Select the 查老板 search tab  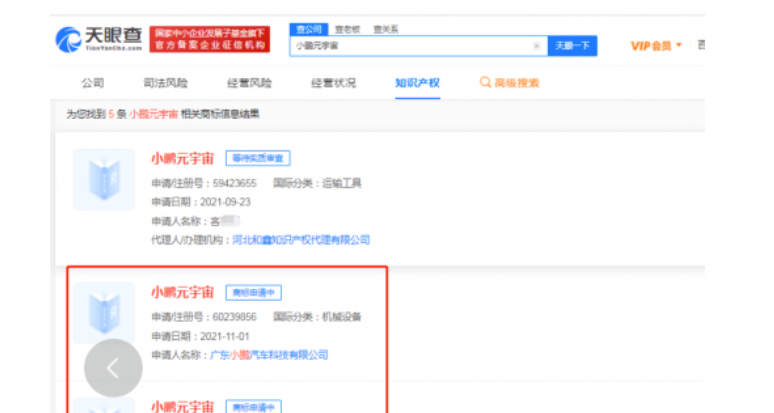347,30
